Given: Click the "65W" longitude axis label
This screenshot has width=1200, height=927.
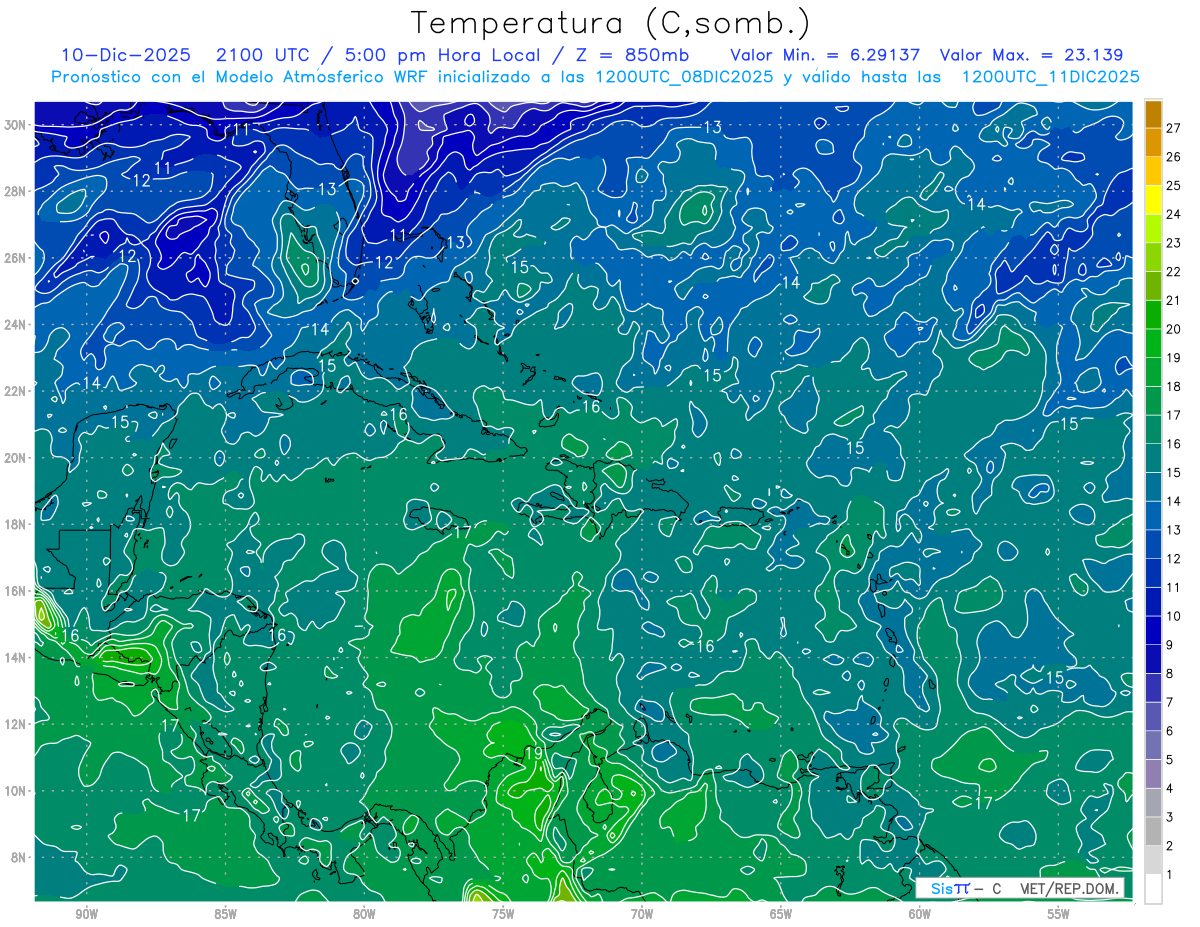Looking at the screenshot, I should click(781, 914).
